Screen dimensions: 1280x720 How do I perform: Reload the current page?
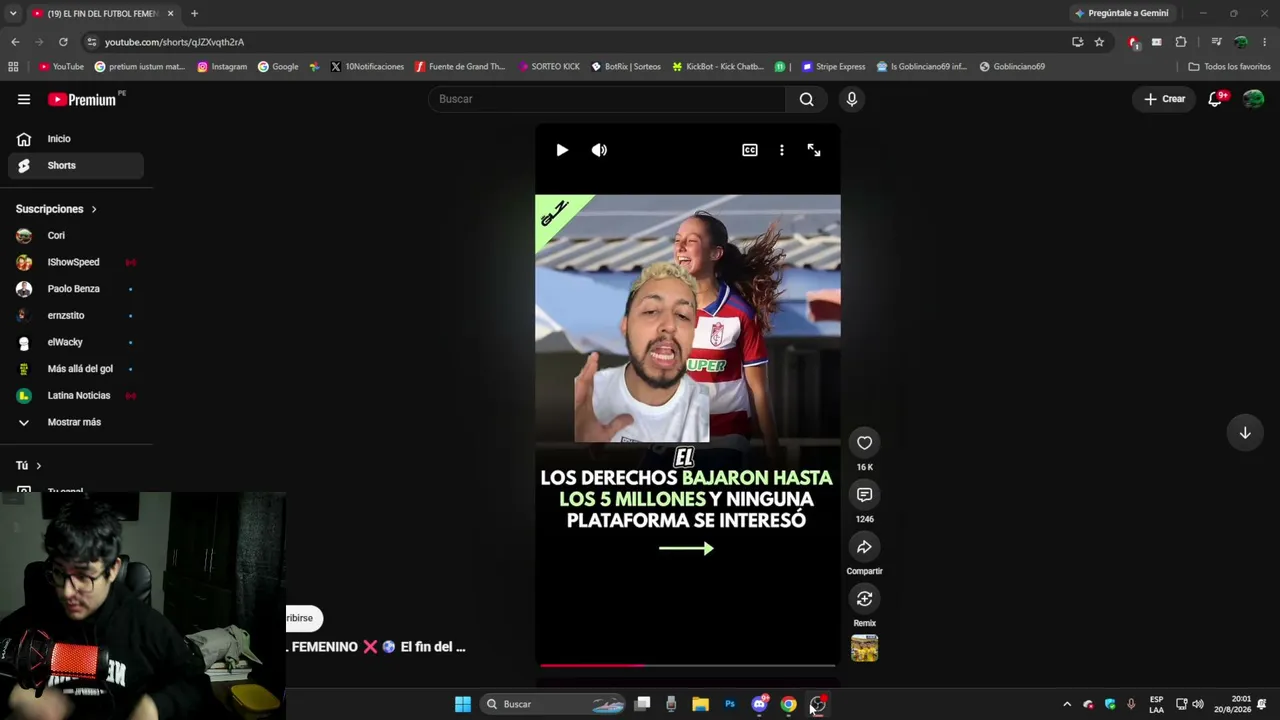63,42
